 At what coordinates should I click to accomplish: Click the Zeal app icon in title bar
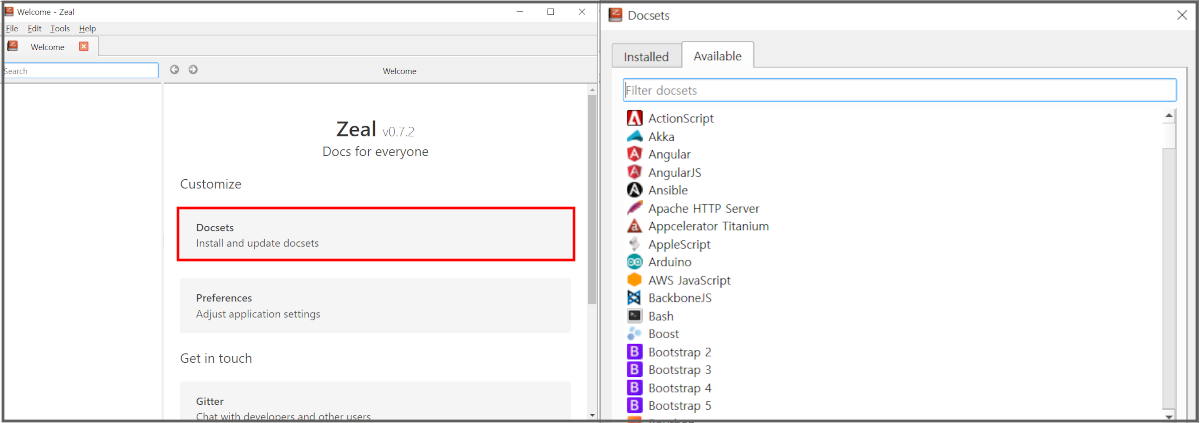(9, 11)
